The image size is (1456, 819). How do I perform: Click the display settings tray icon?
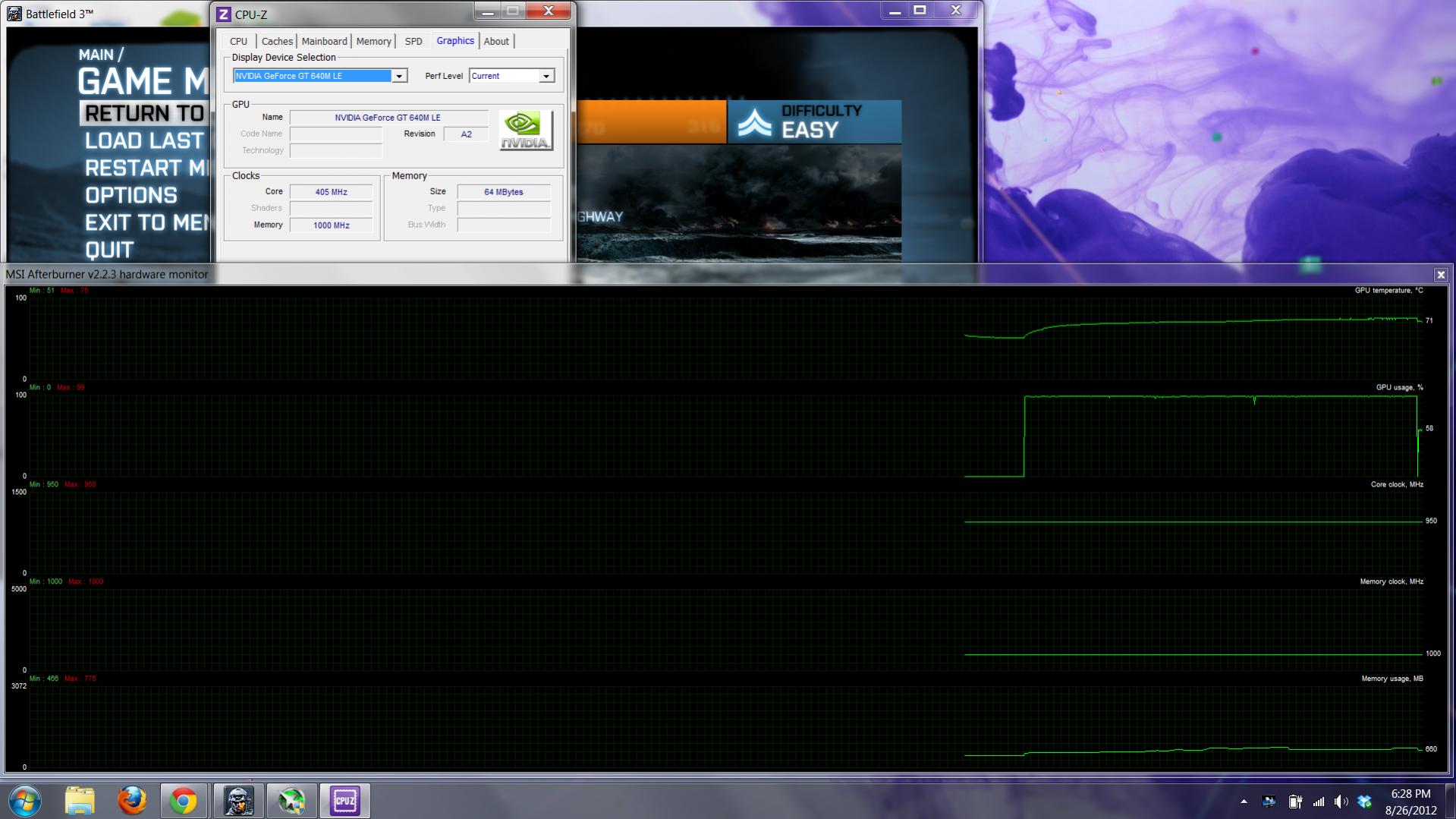pyautogui.click(x=1269, y=802)
